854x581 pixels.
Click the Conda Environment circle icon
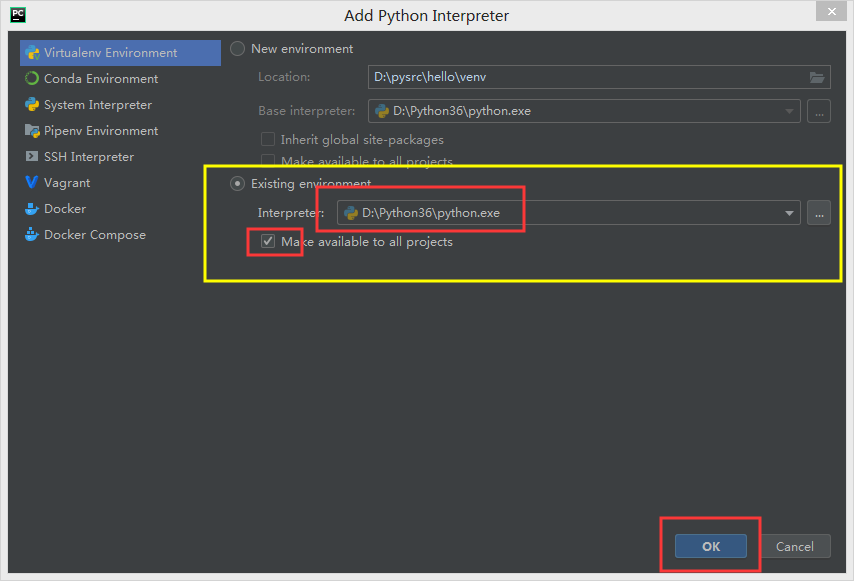click(32, 79)
